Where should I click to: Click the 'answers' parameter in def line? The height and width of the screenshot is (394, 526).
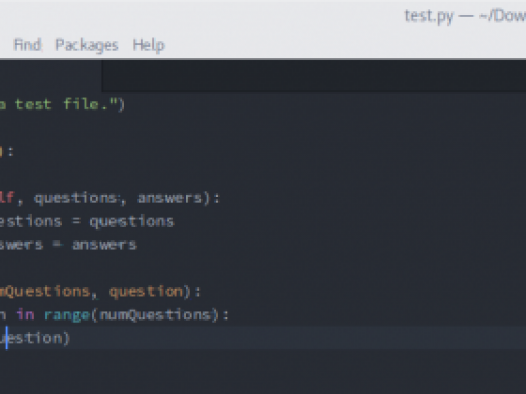(170, 198)
